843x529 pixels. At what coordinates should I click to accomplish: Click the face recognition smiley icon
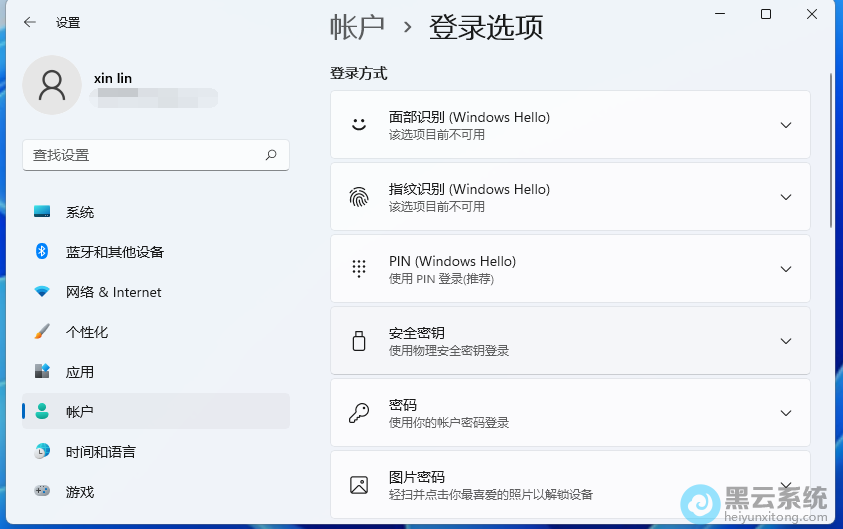[358, 125]
